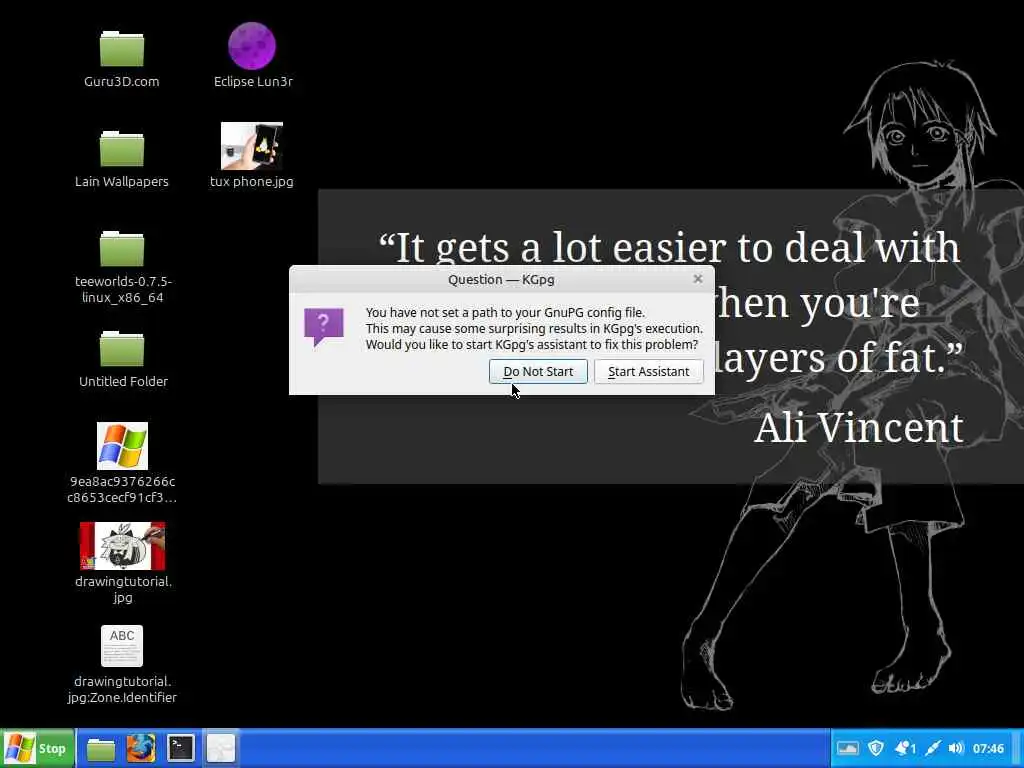Select the drawingtutorial.jpg:Zone.Identifier text file
Screen dimensions: 1024x768
pyautogui.click(x=122, y=646)
